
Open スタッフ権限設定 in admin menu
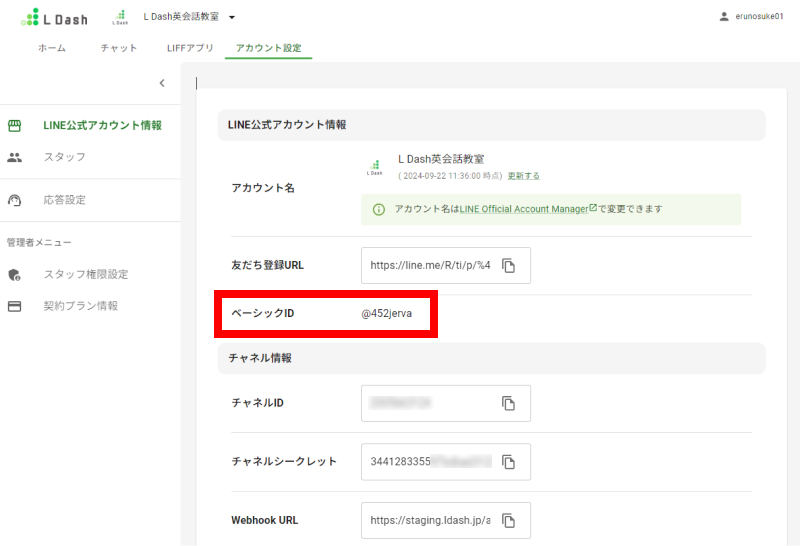click(x=86, y=275)
